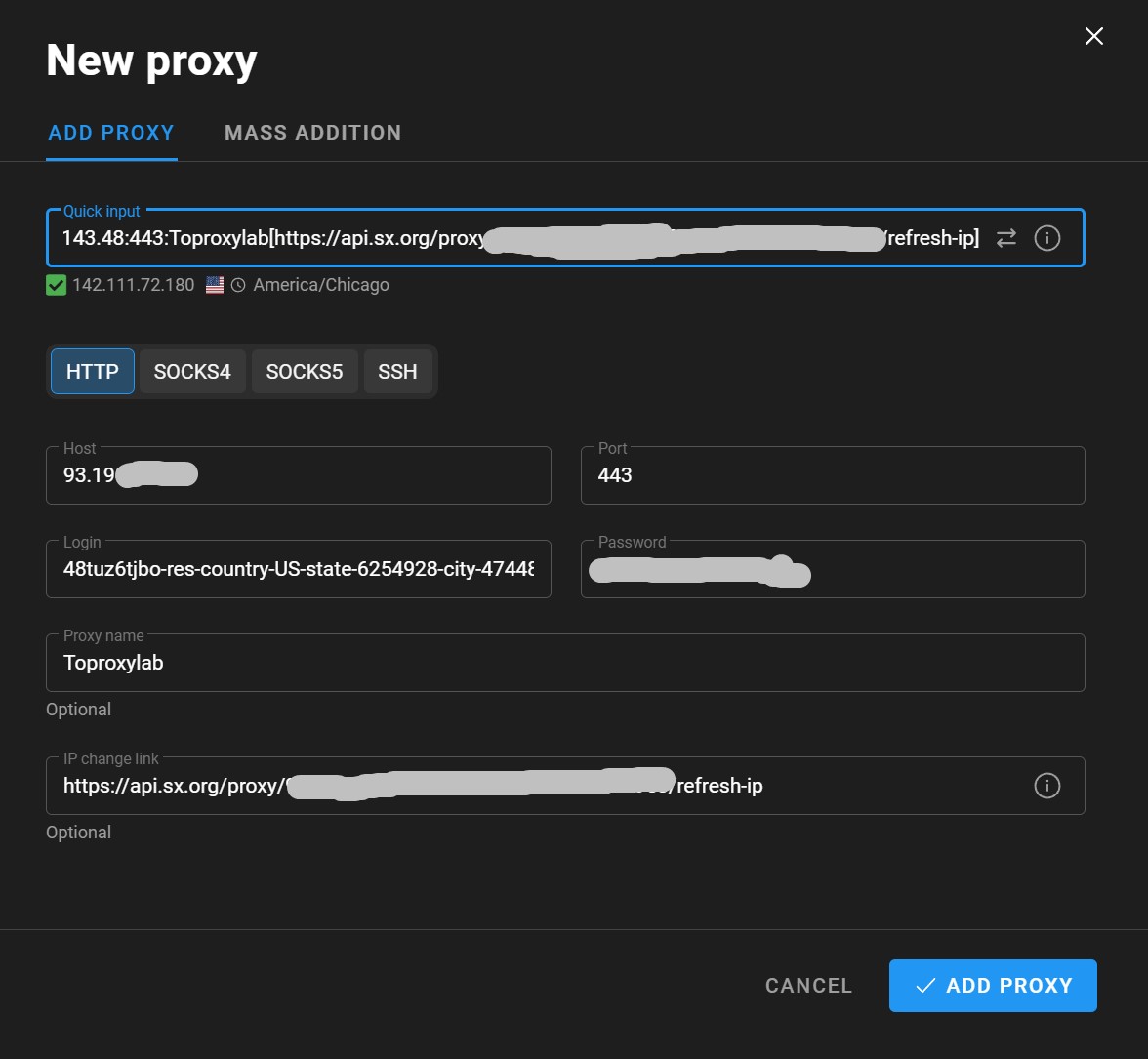Screen dimensions: 1148x1059
Task: Close the New proxy dialog
Action: point(1093,36)
